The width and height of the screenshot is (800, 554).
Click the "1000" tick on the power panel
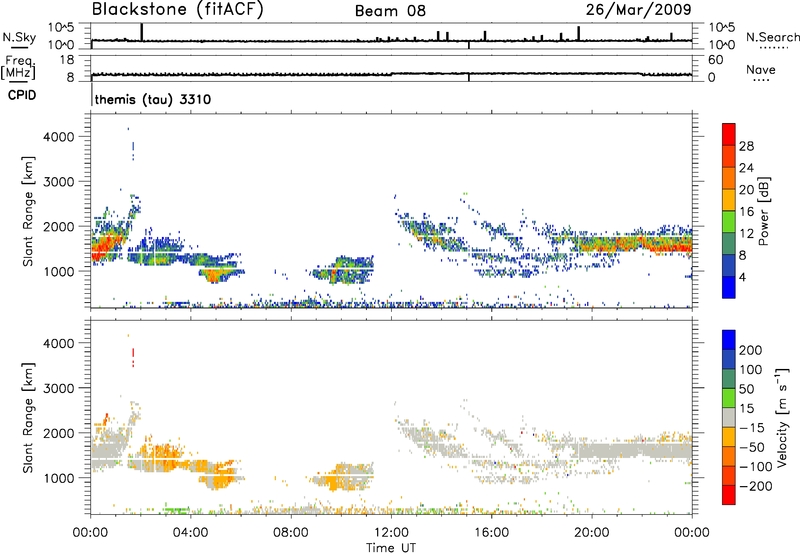pos(58,271)
